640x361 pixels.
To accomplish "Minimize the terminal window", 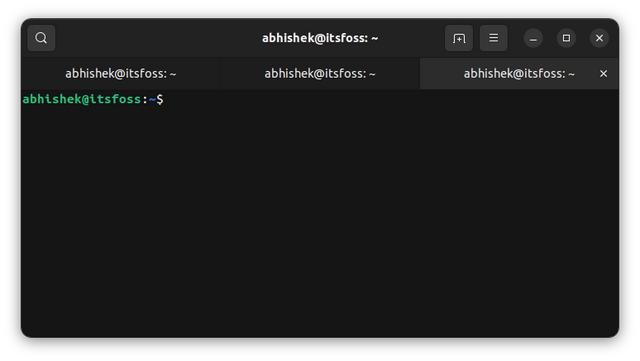I will coord(533,38).
